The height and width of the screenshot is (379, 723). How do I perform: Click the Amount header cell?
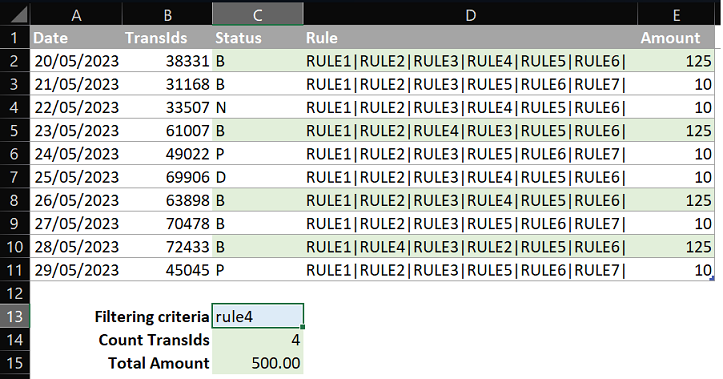[676, 37]
